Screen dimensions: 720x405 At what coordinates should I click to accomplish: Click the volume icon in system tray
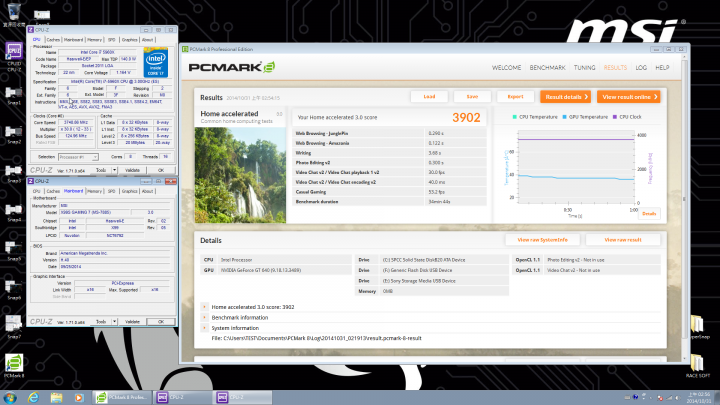[x=677, y=398]
